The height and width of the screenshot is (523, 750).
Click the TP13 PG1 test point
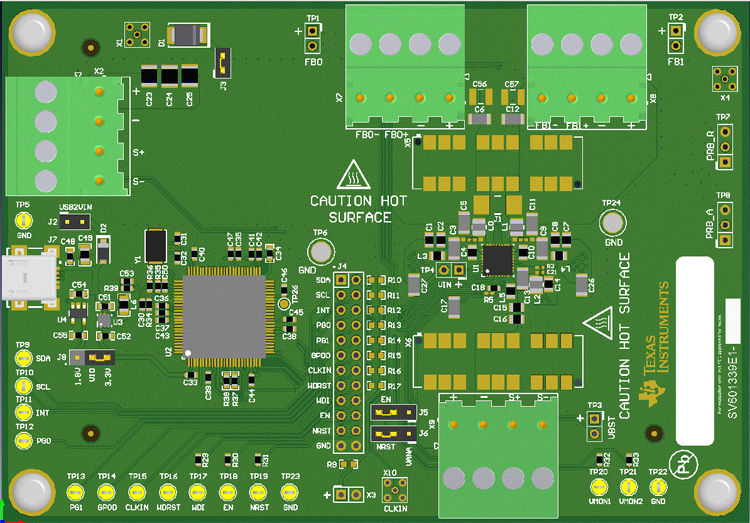pyautogui.click(x=76, y=492)
